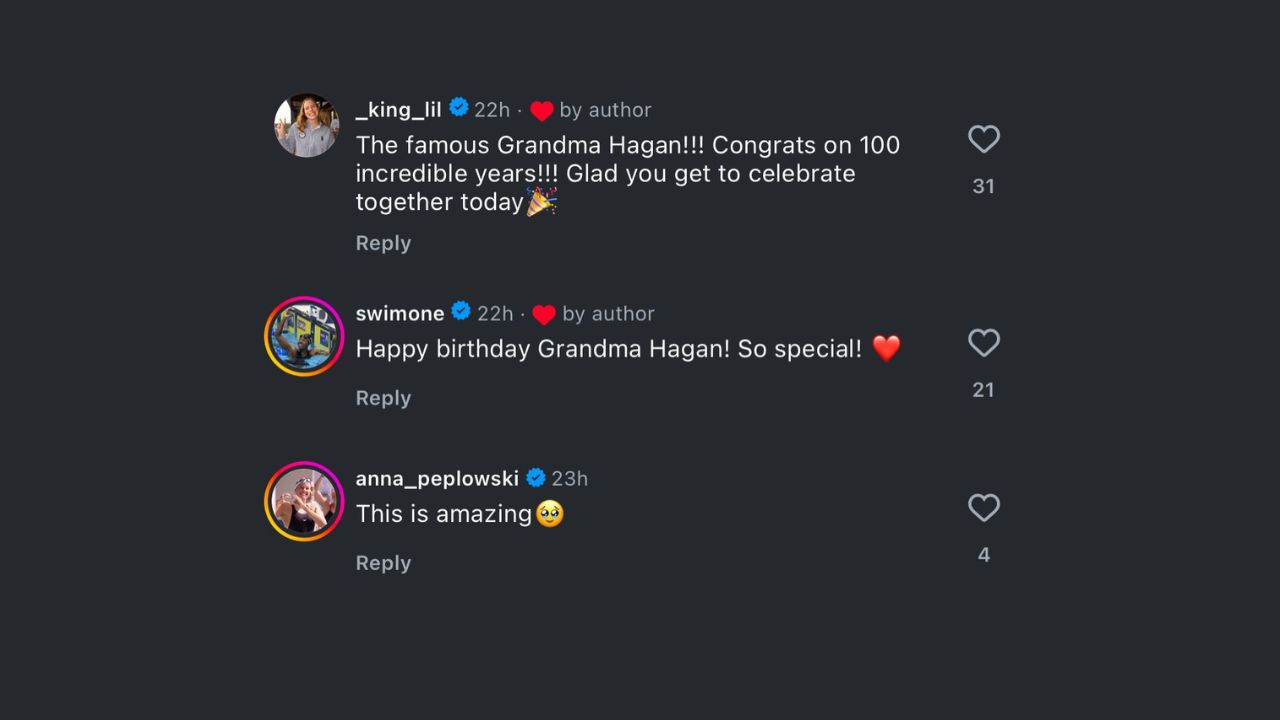Tap heart on anna_peplowski's comment
Viewport: 1280px width, 720px height.
coord(984,508)
